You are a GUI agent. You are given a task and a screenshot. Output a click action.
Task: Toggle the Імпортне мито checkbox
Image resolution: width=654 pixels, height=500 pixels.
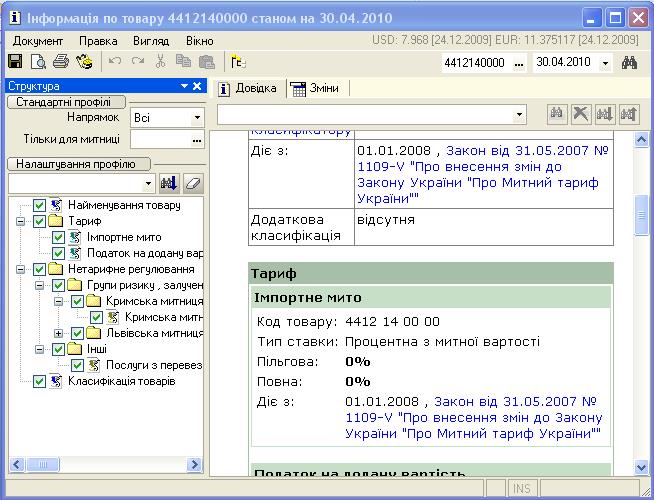tap(58, 237)
